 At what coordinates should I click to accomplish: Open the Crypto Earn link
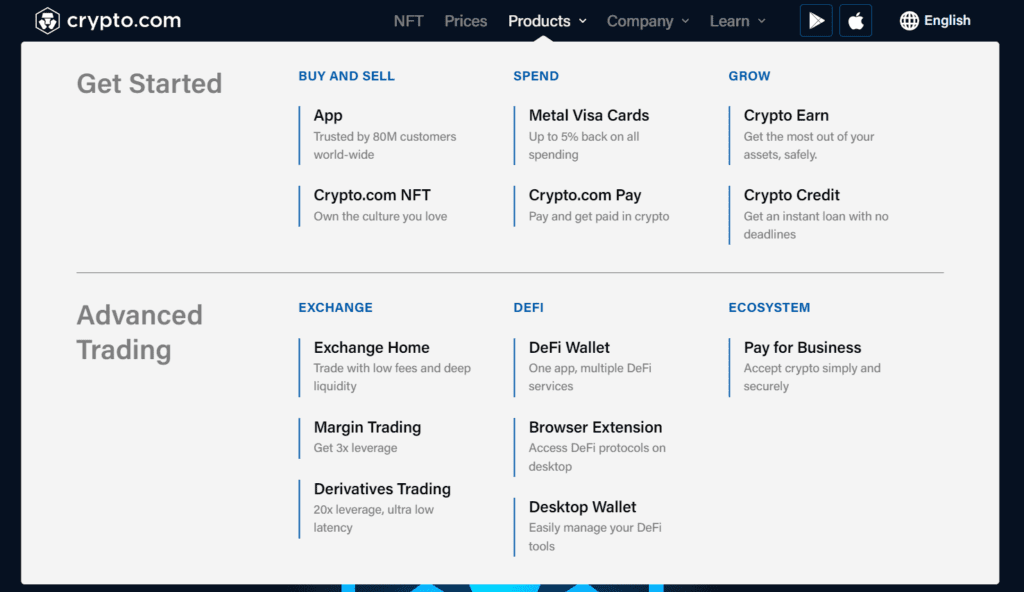[x=786, y=115]
